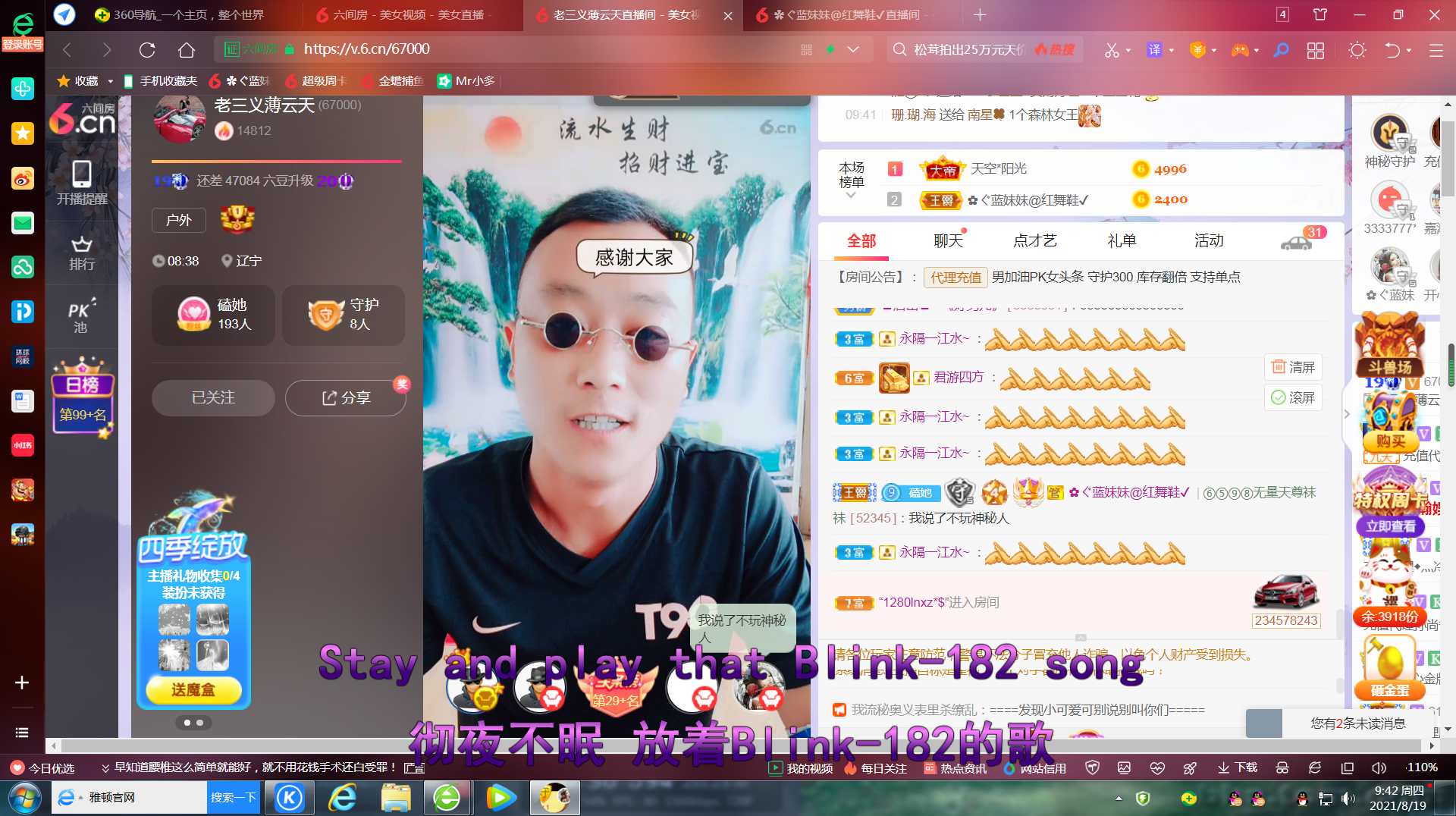Open the 日榜 daily ranking badge
Image resolution: width=1456 pixels, height=816 pixels.
(82, 397)
